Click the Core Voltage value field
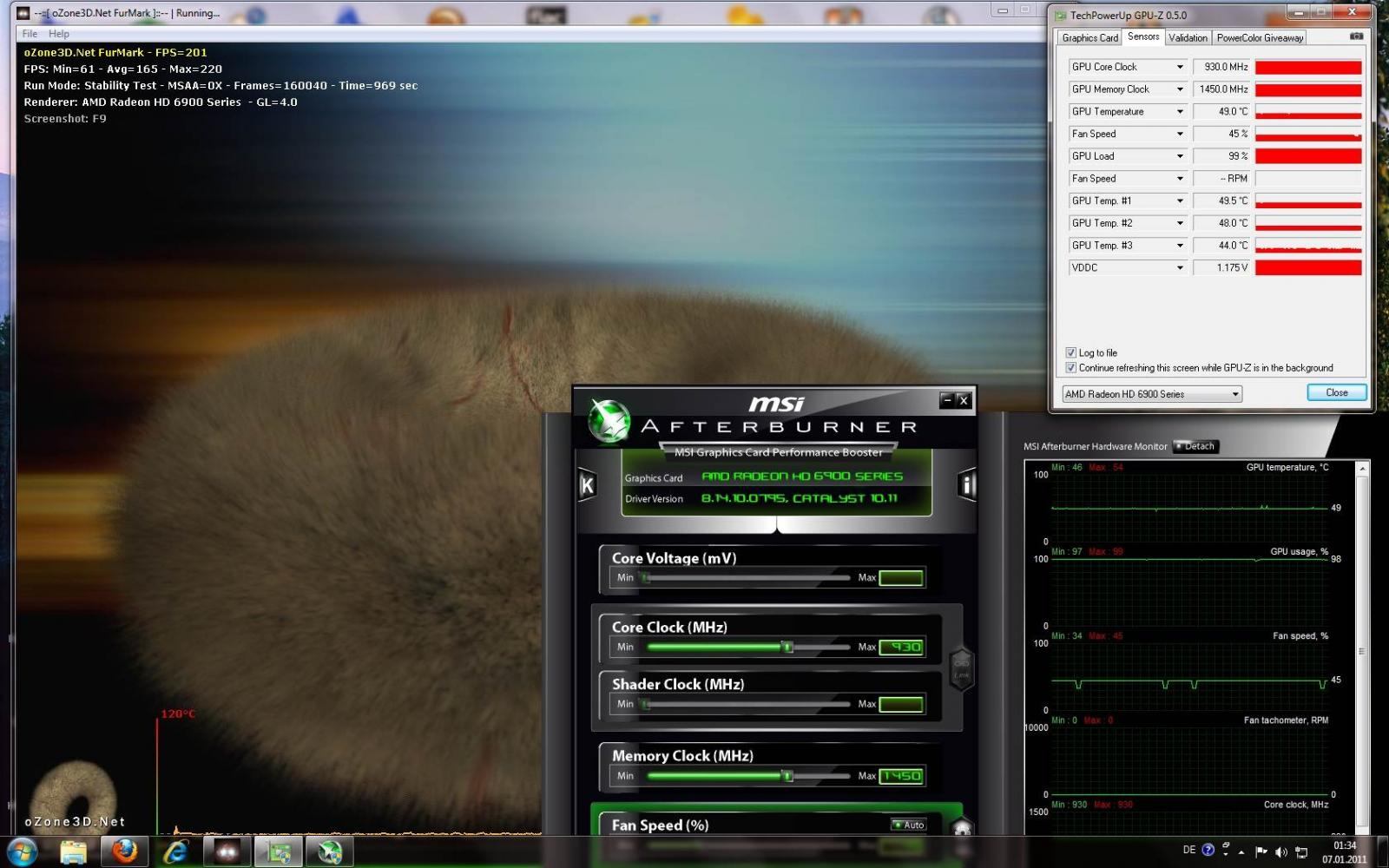Screen dimensions: 1389x868 click(x=901, y=577)
